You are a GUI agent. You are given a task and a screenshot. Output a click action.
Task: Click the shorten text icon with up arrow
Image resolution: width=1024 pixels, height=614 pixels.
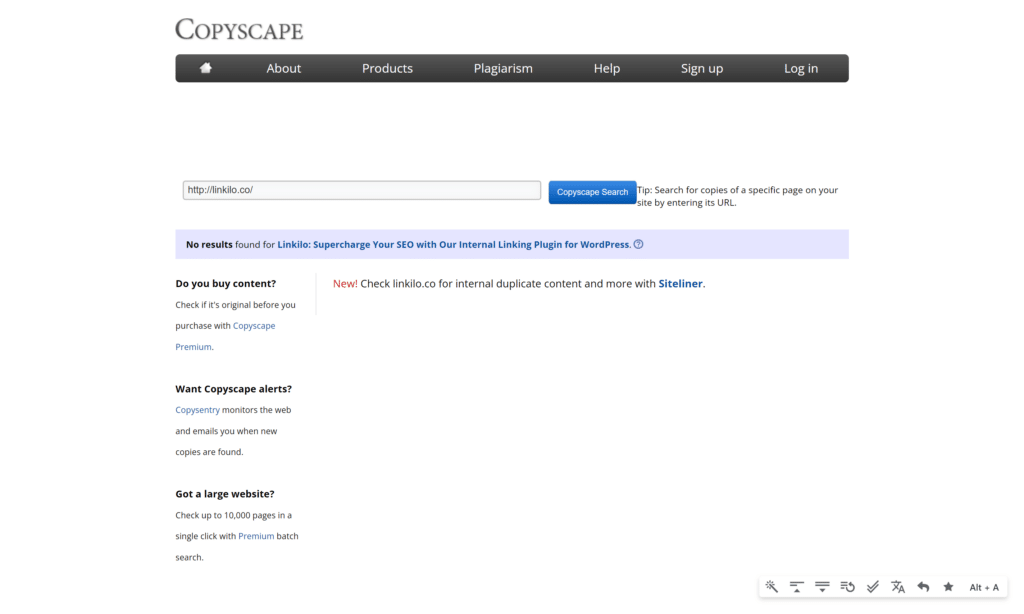click(797, 587)
